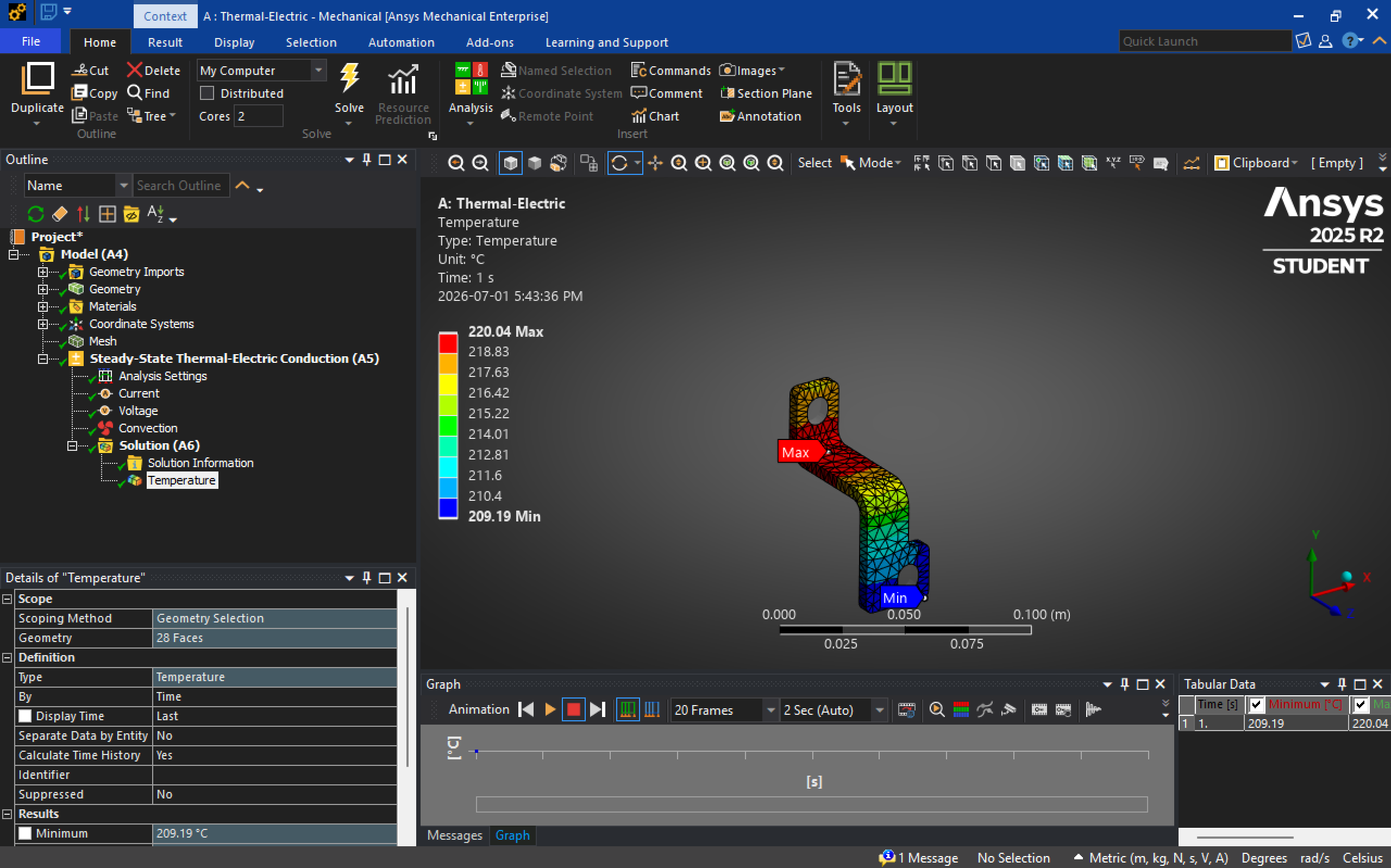Open the File menu

pyautogui.click(x=30, y=41)
